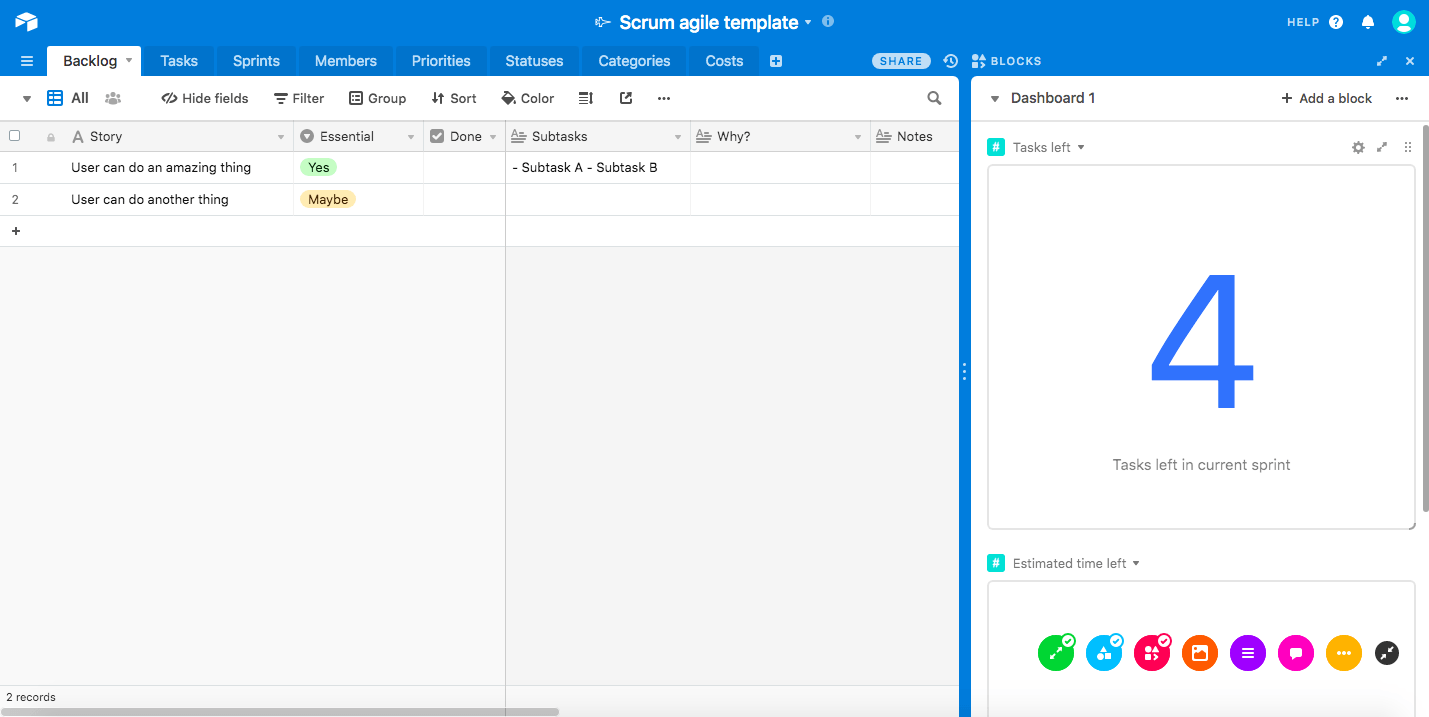The height and width of the screenshot is (717, 1429).
Task: Switch to the Priorities tab
Action: (441, 61)
